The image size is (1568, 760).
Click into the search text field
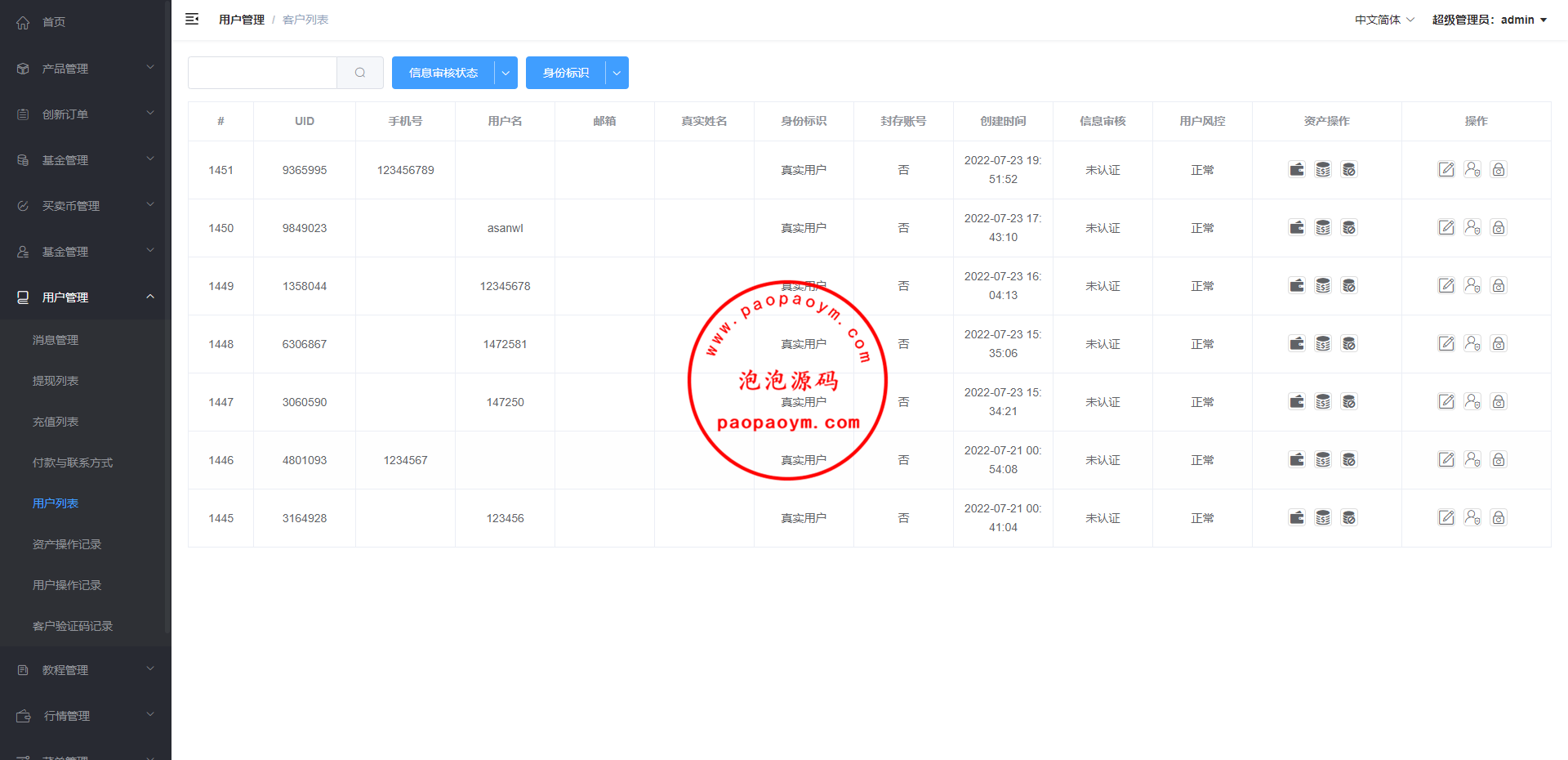tap(262, 73)
